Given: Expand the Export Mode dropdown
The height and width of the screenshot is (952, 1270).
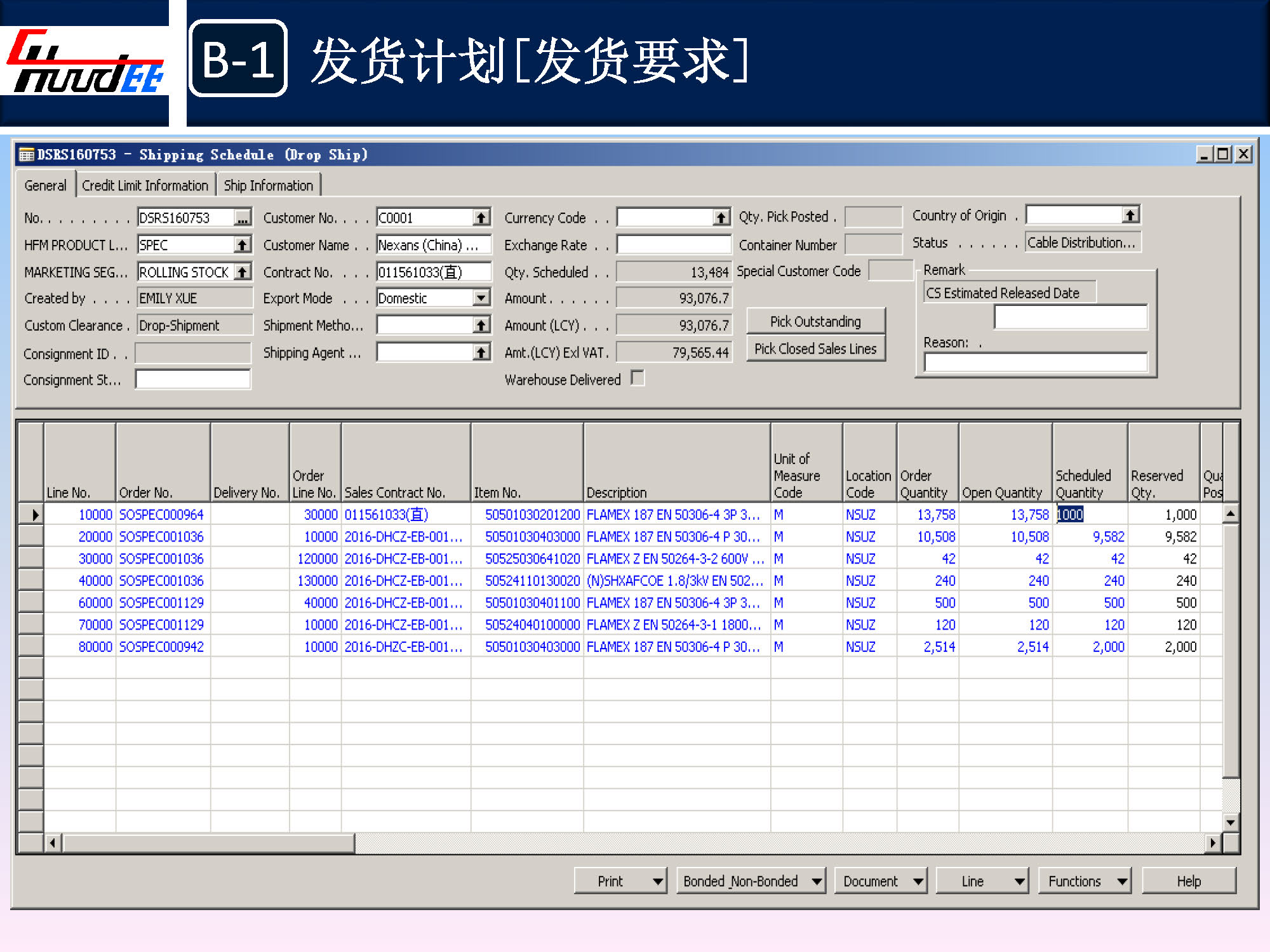Looking at the screenshot, I should point(481,298).
